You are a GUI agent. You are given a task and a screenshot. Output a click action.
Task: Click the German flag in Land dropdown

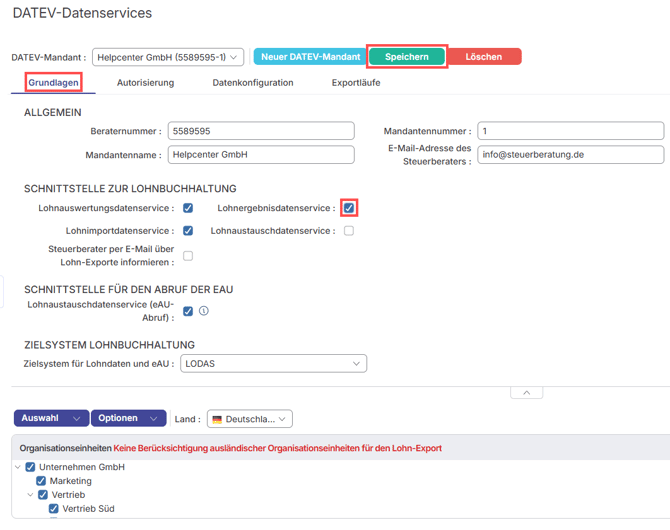pyautogui.click(x=217, y=419)
